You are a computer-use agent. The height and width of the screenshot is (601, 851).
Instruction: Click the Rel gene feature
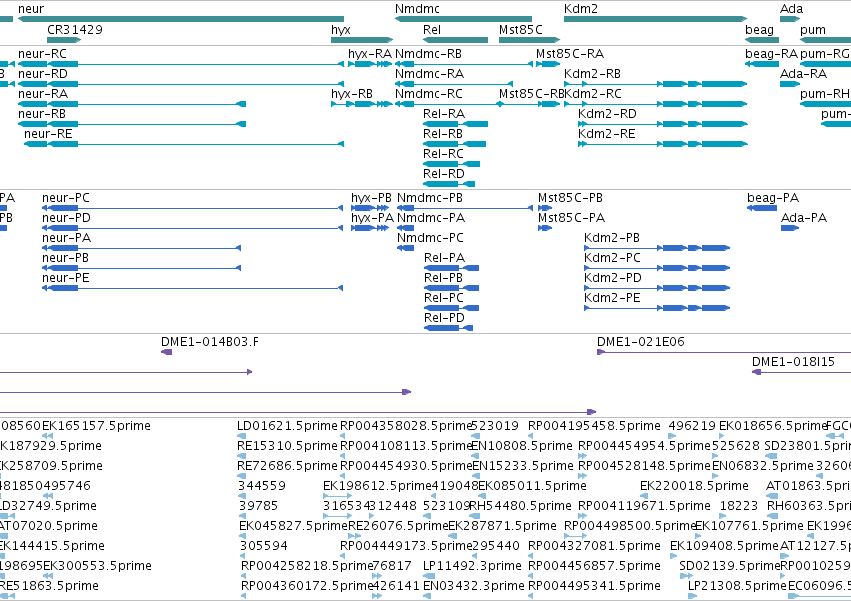(x=455, y=40)
